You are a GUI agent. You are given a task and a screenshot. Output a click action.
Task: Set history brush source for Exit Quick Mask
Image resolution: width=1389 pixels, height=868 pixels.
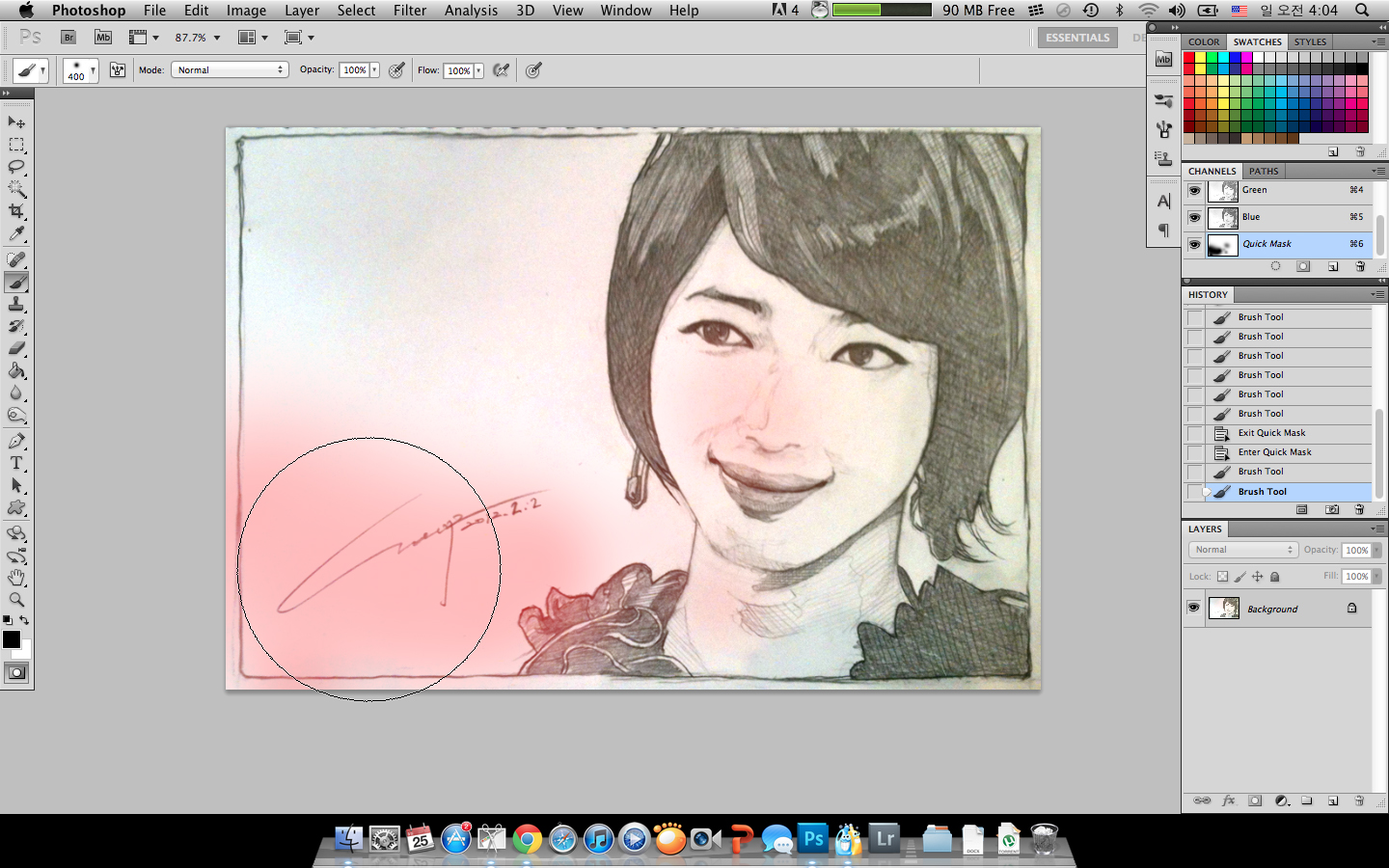pos(1195,433)
